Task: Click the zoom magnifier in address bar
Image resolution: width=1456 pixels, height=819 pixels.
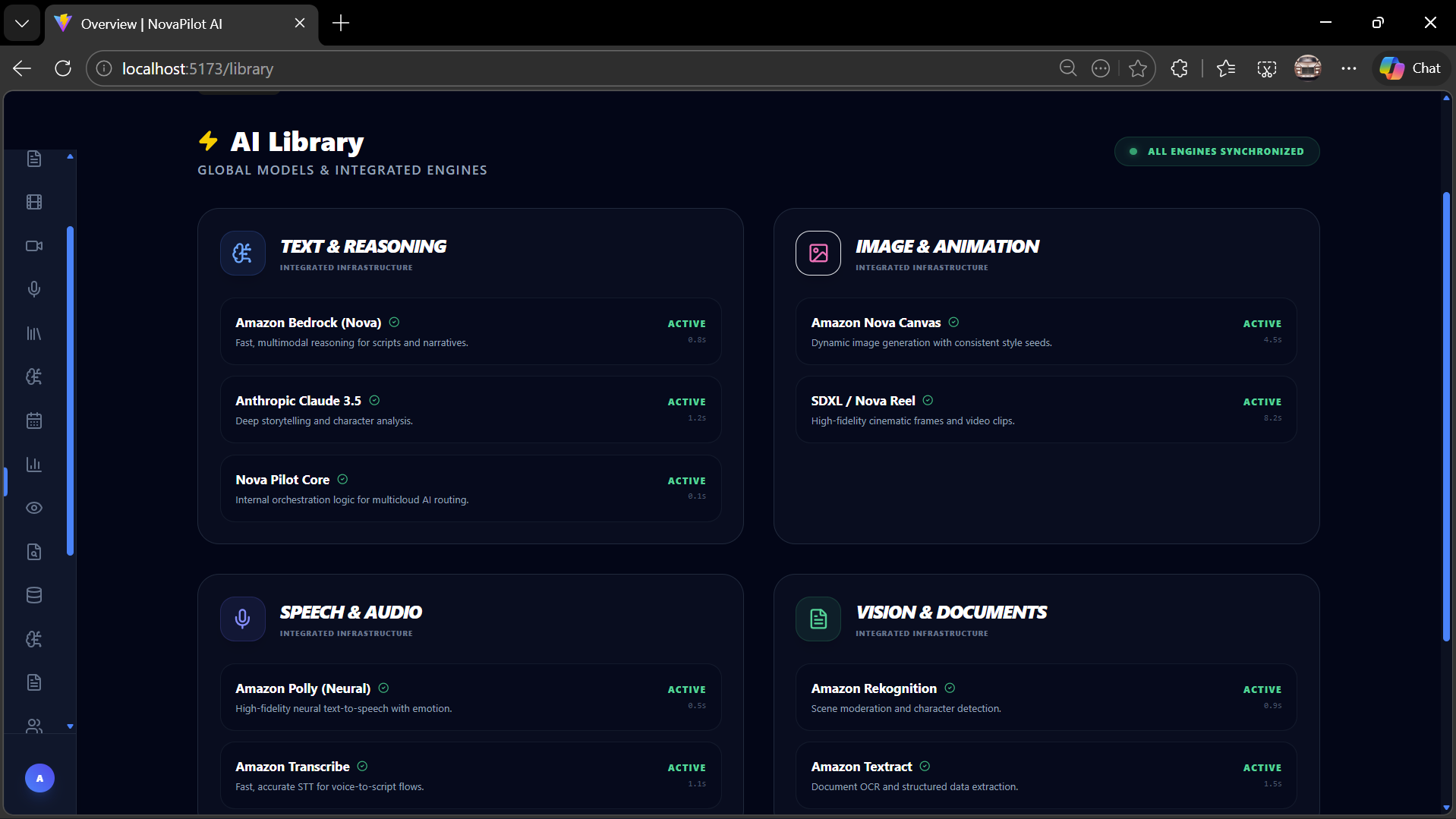Action: (1068, 68)
